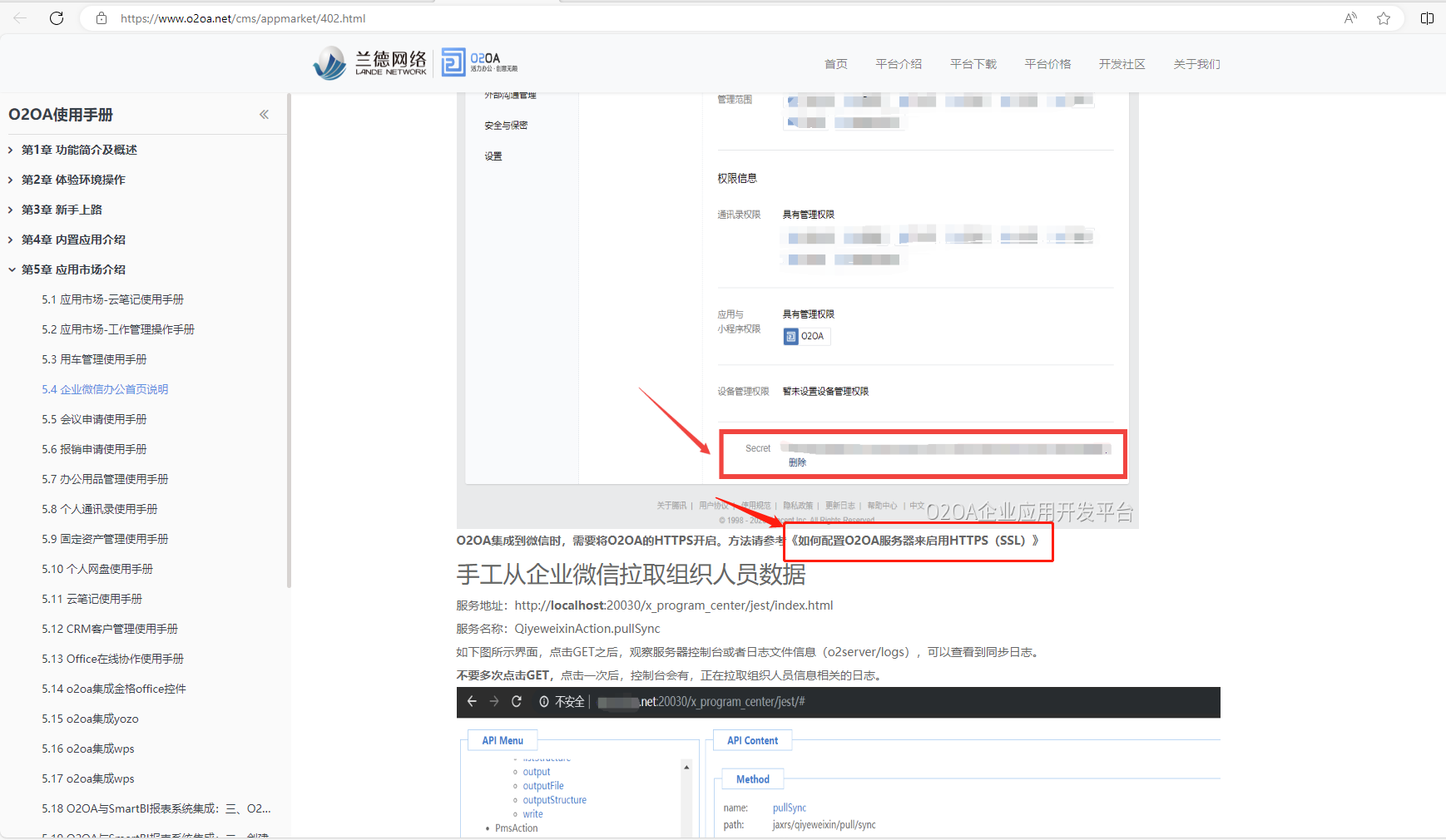Open the 开发社区 navigation item
1446x840 pixels.
(1122, 64)
